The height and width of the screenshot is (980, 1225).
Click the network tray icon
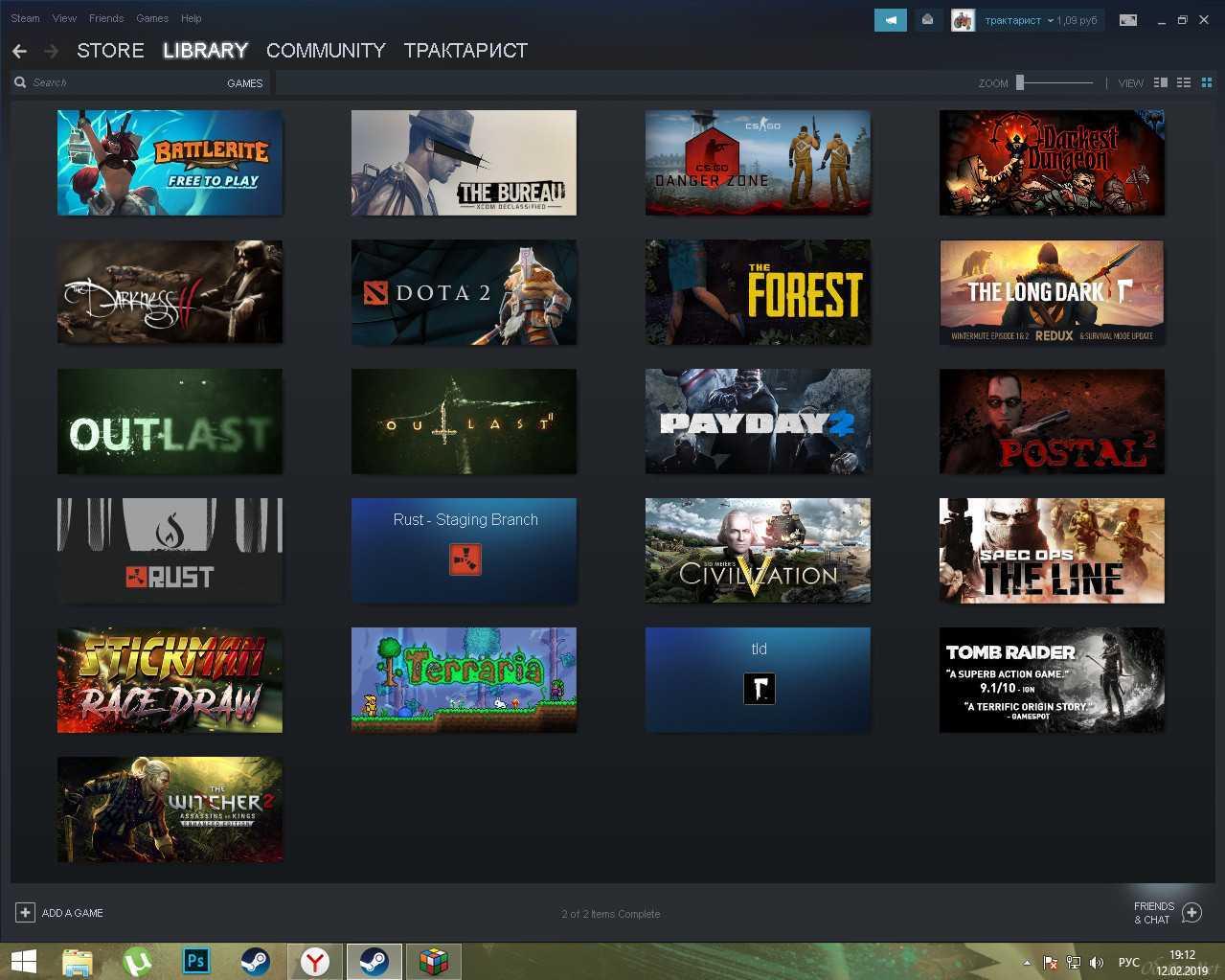(x=1074, y=962)
